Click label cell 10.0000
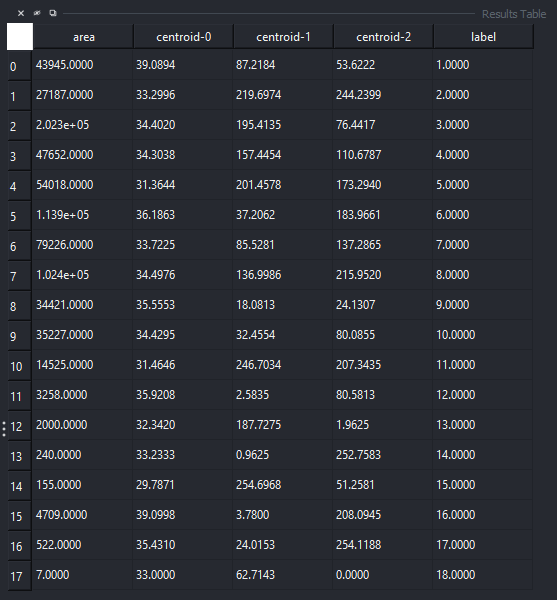 483,335
